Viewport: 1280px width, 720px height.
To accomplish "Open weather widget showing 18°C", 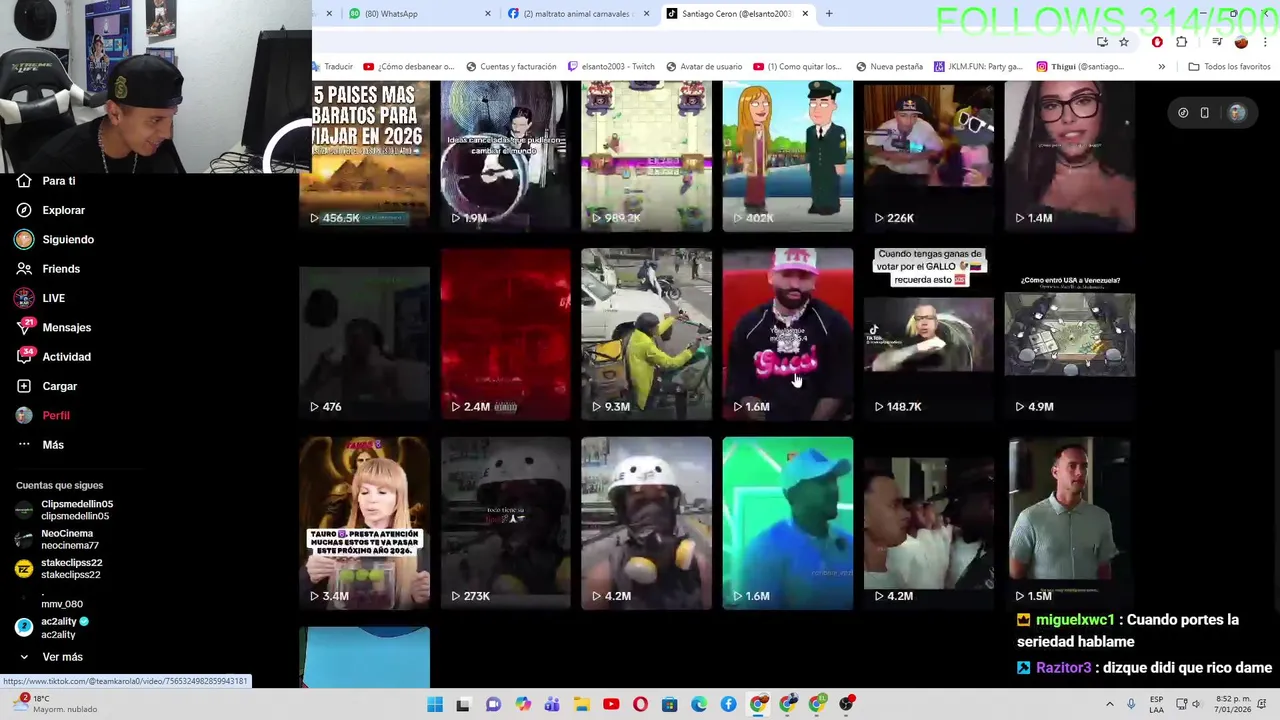I will coord(55,704).
